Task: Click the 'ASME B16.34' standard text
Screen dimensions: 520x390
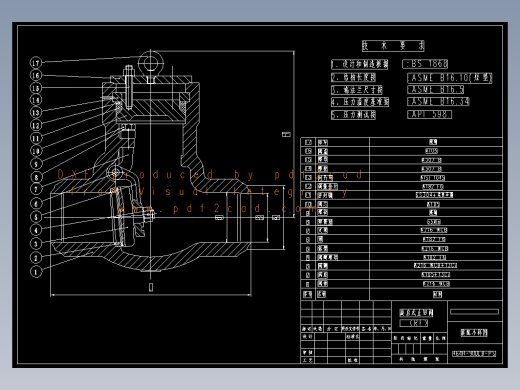Action: (438, 101)
